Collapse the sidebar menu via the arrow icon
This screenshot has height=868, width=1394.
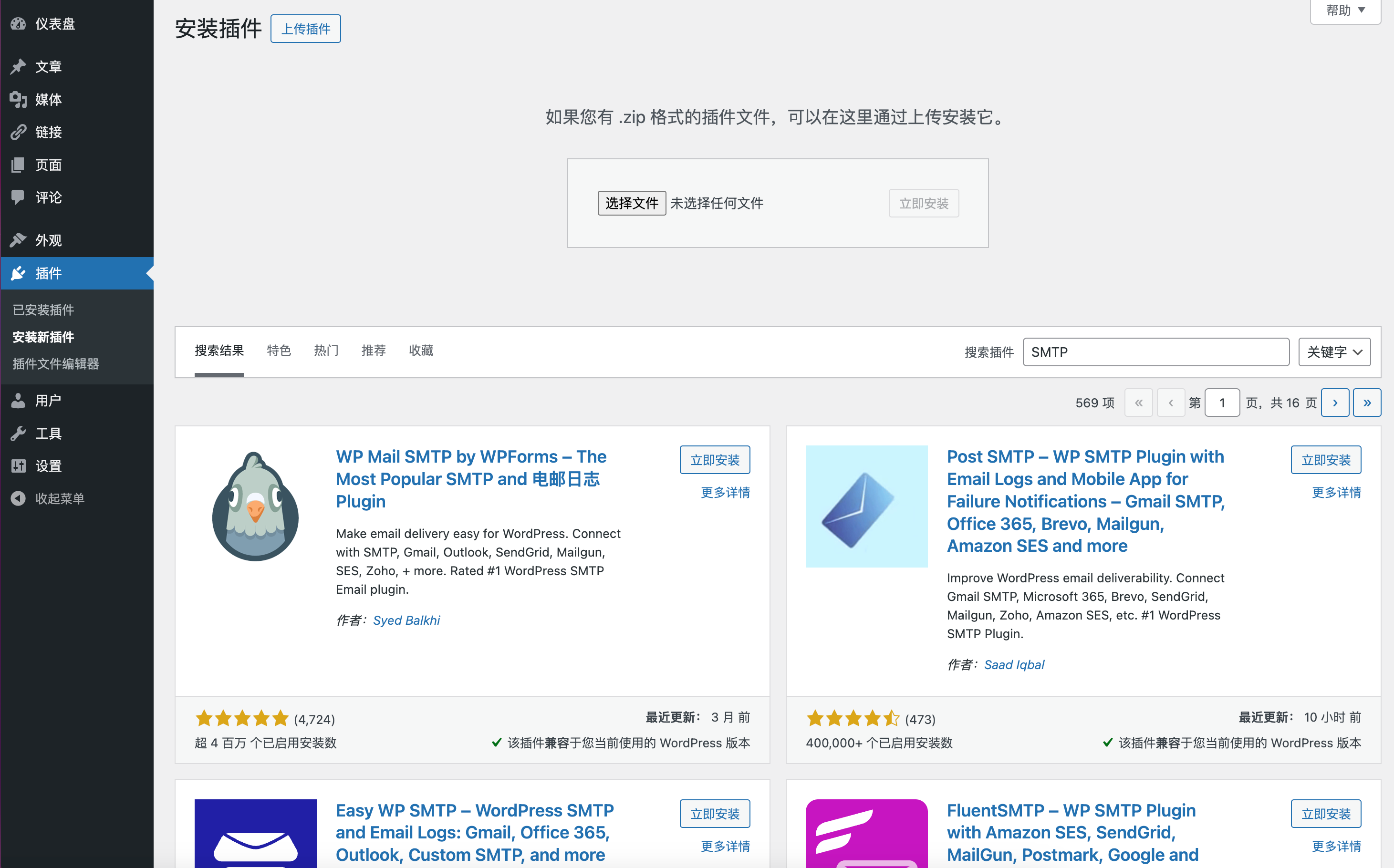coord(19,498)
